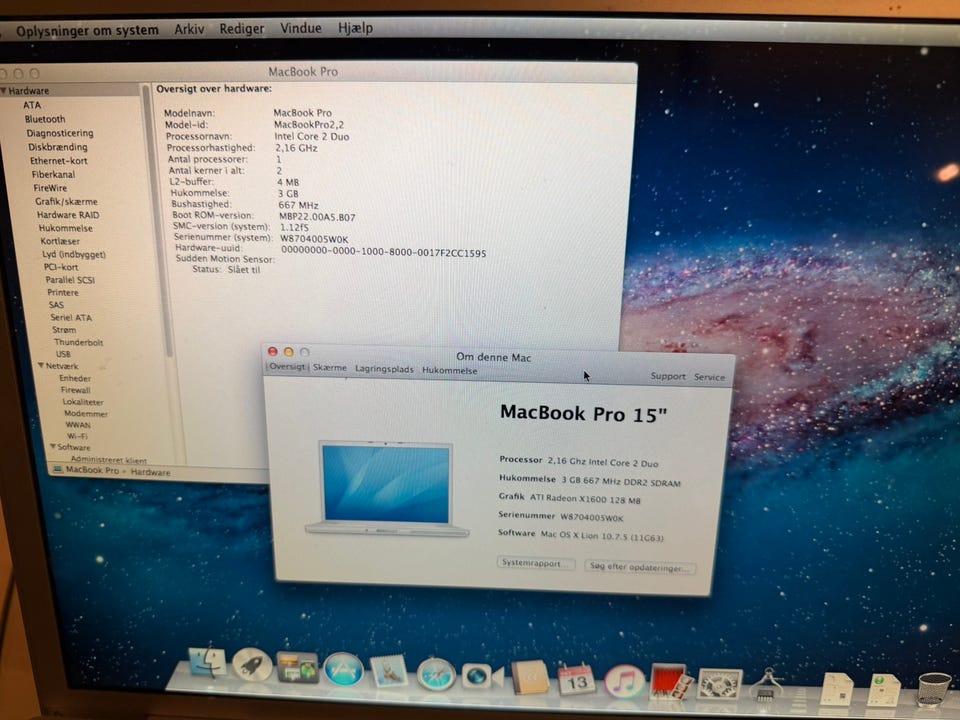Screen dimensions: 960x720
Task: Collapse the Netværk tree section
Action: tap(41, 367)
